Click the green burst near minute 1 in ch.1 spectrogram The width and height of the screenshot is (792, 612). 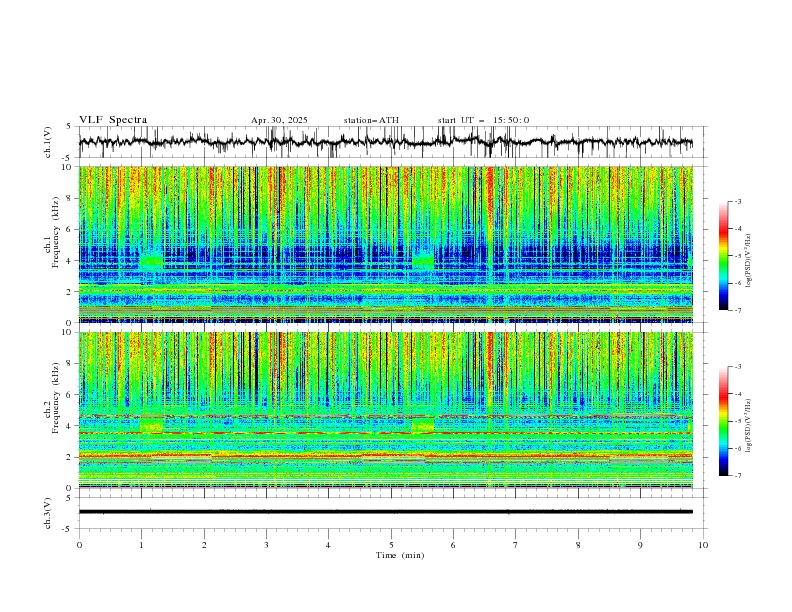[x=152, y=261]
